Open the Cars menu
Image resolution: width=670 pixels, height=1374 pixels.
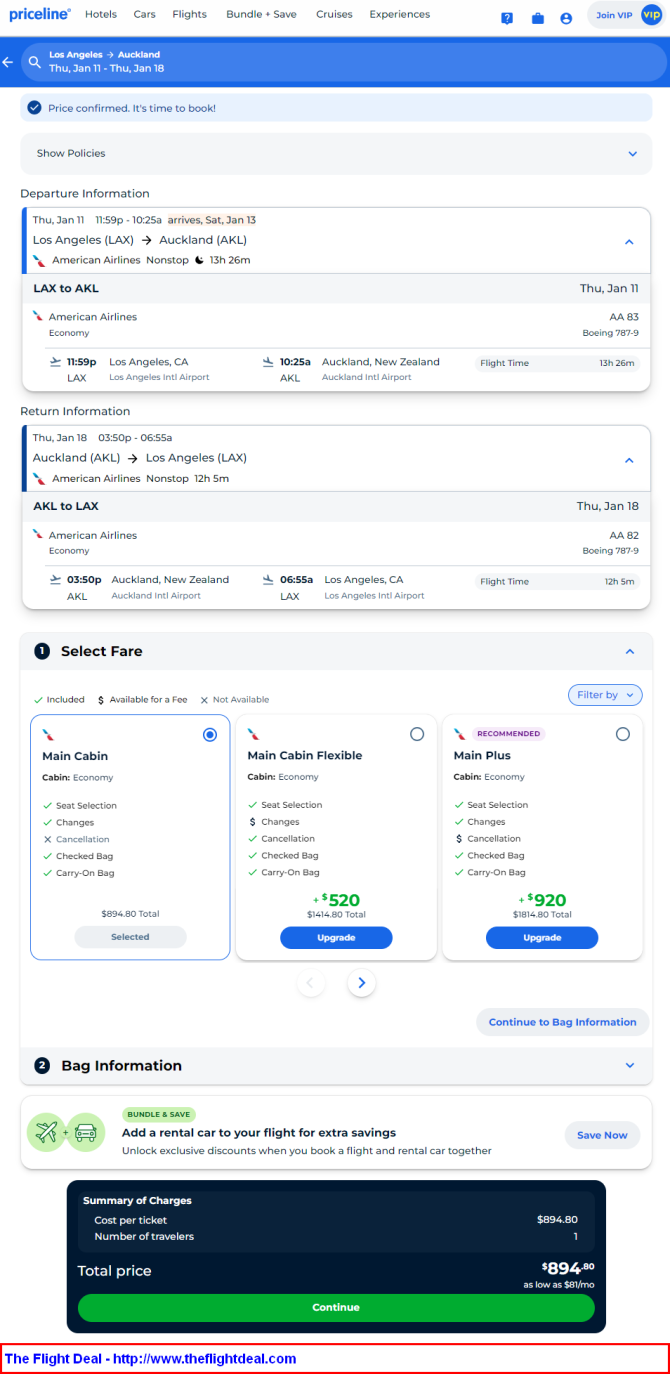[145, 15]
